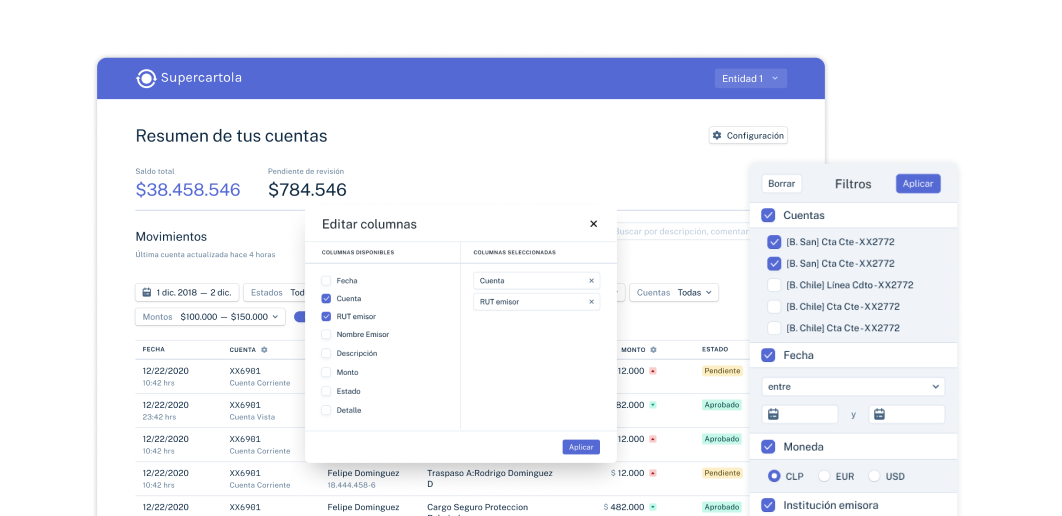Click the first row's Pendiente status badge
The height and width of the screenshot is (516, 1062).
click(x=722, y=371)
